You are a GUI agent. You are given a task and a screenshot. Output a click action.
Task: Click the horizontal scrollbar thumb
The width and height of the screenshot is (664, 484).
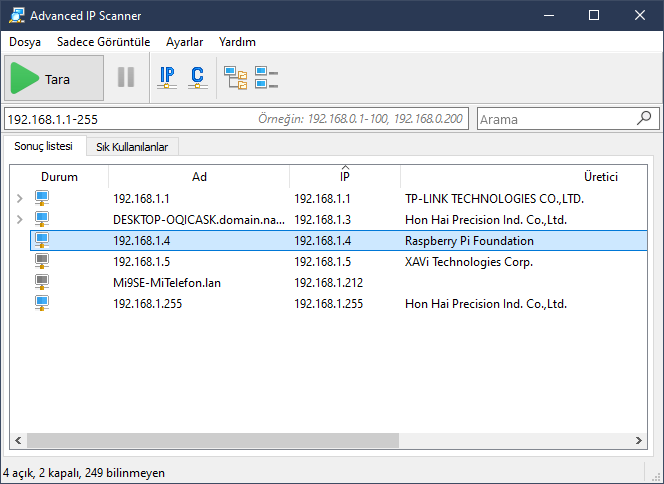[213, 440]
